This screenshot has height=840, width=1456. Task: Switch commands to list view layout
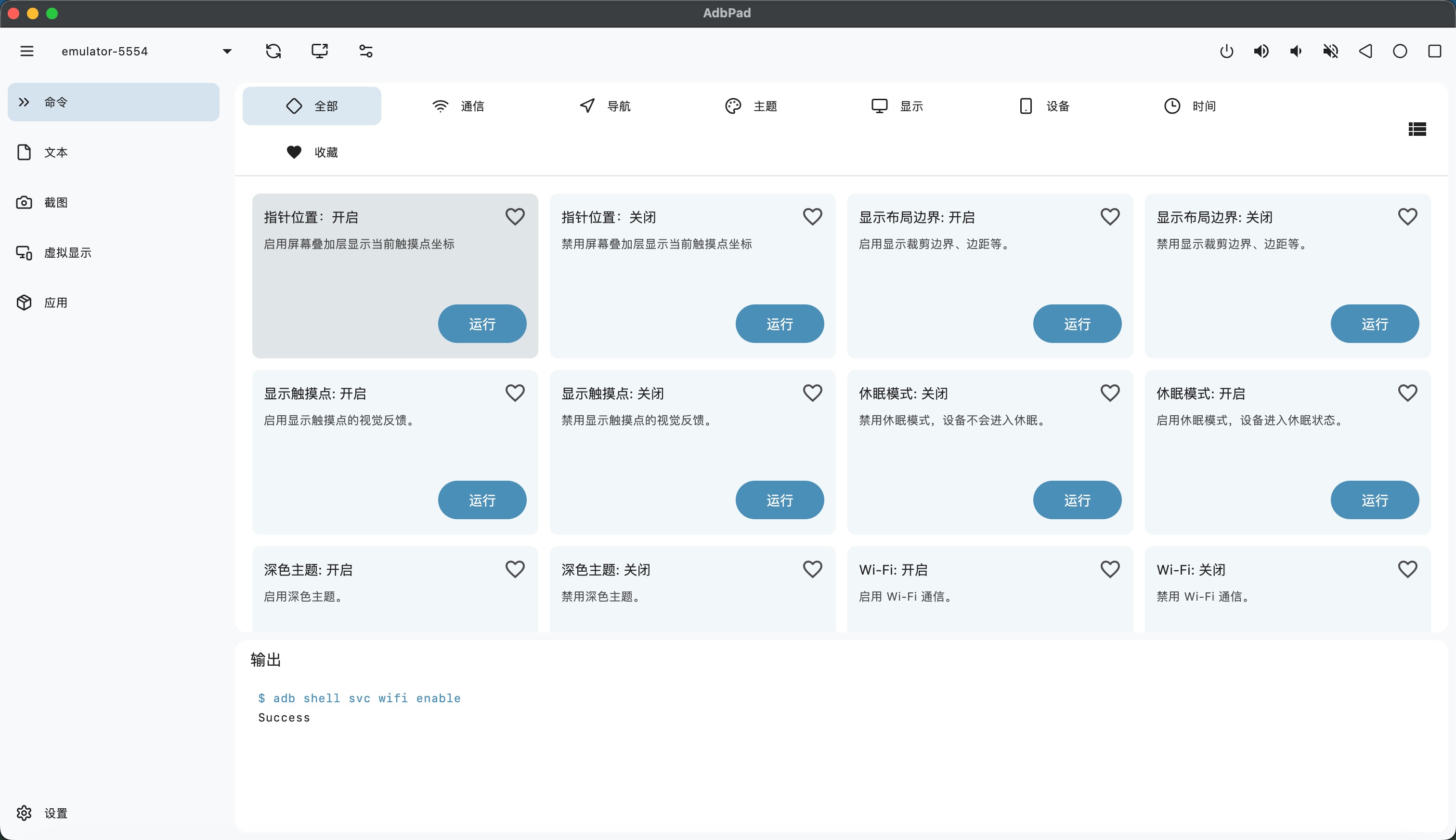coord(1417,129)
